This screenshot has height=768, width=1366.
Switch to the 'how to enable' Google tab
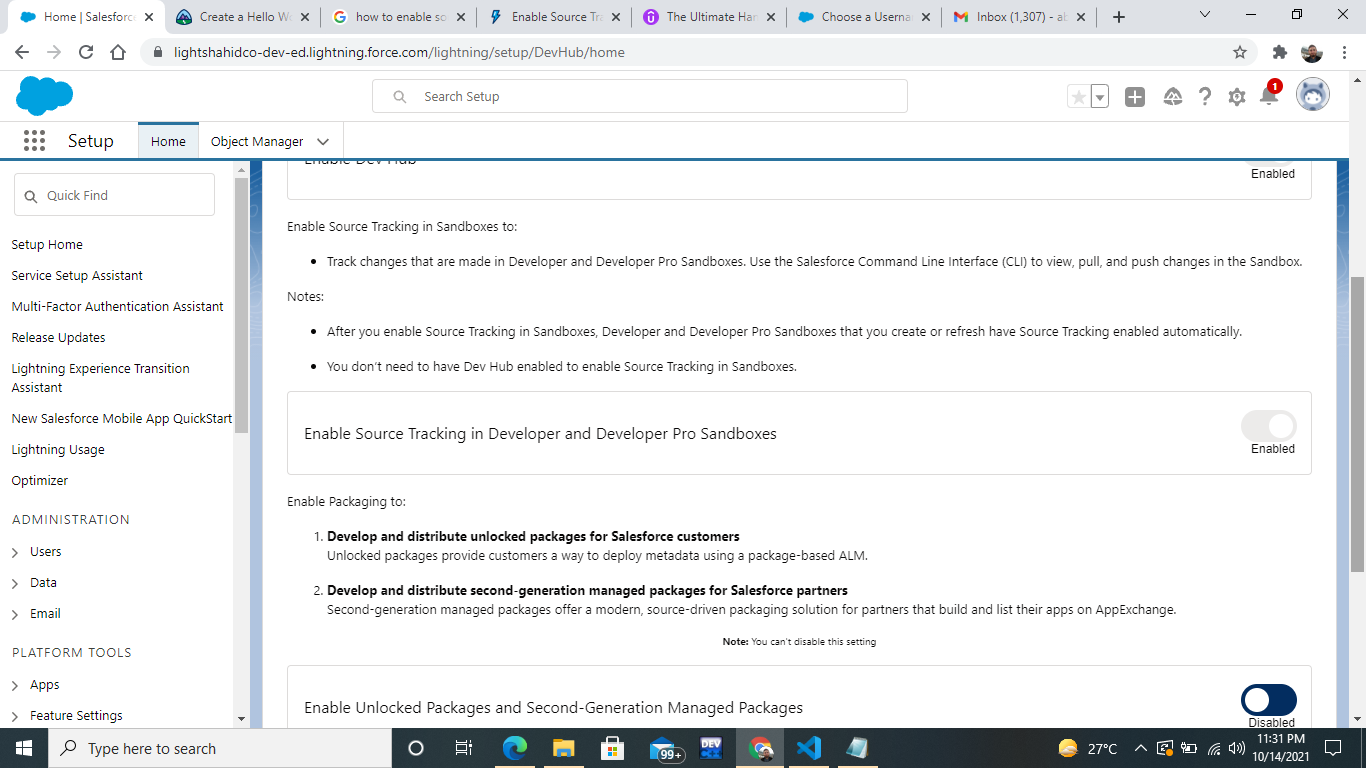[398, 17]
